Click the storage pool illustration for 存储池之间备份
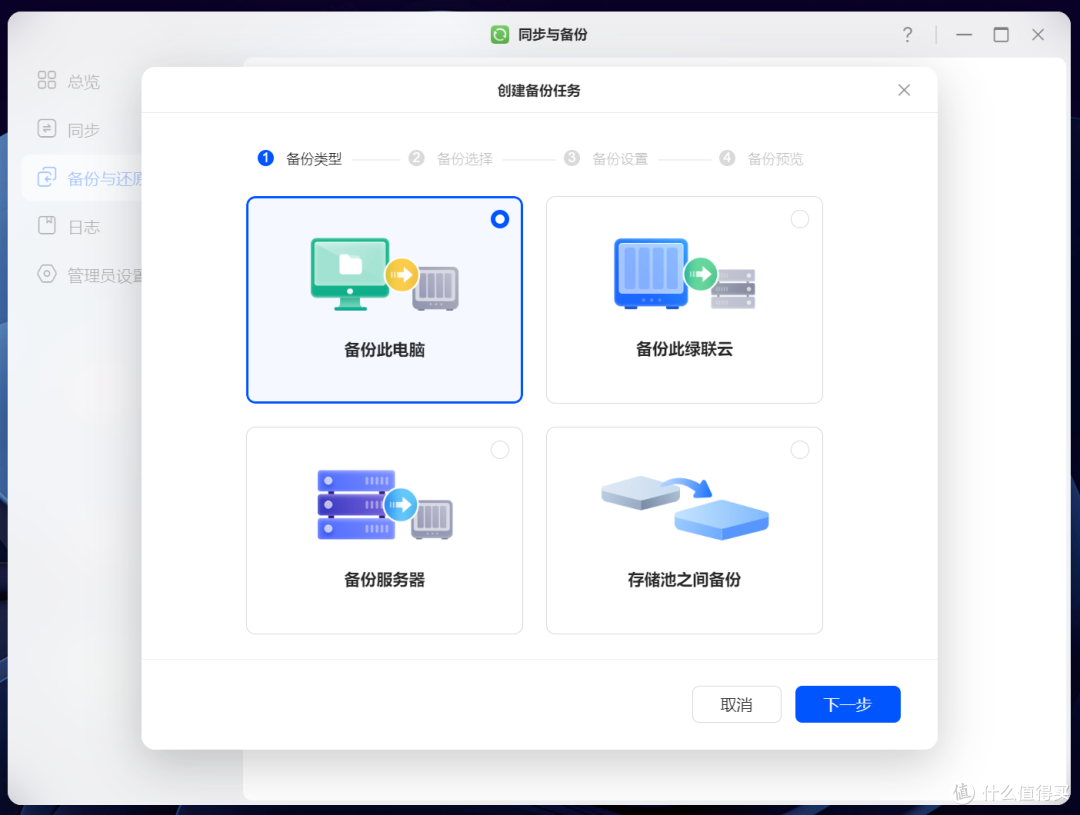Image resolution: width=1080 pixels, height=815 pixels. coord(685,507)
